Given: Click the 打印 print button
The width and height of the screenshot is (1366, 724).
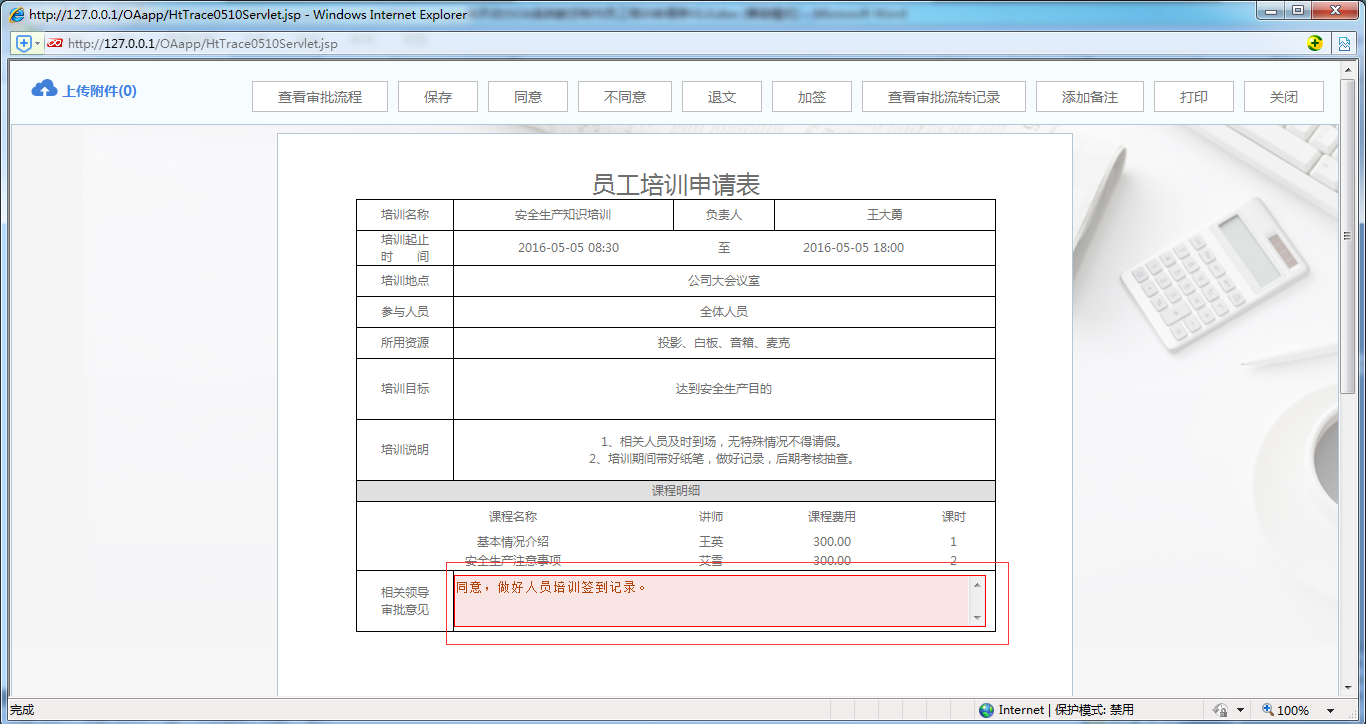Looking at the screenshot, I should pos(1193,96).
